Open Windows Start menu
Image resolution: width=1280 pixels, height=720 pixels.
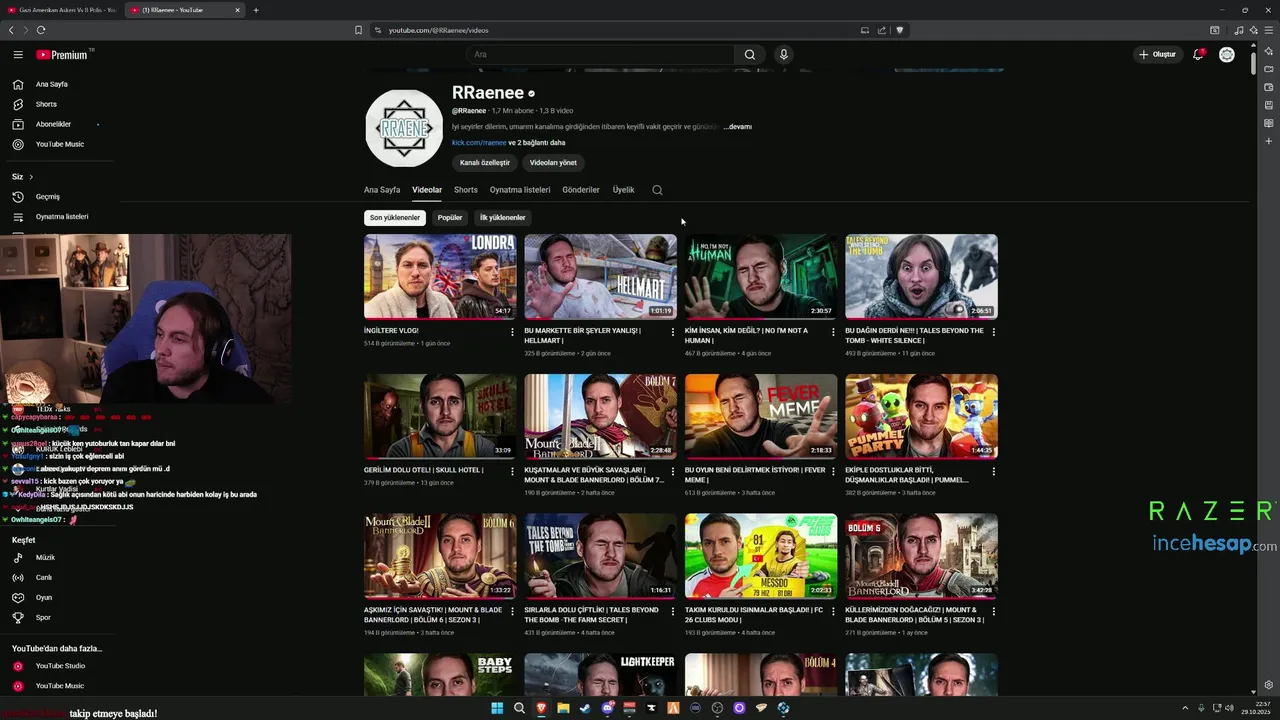[x=497, y=708]
